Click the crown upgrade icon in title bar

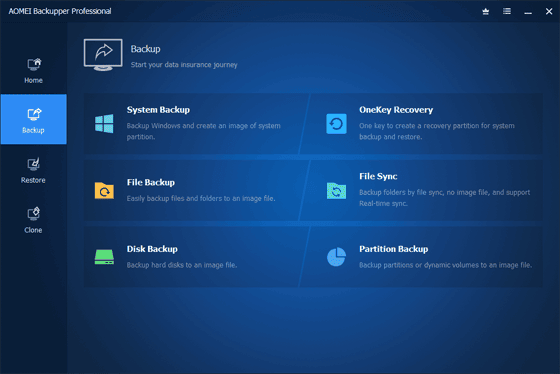(x=485, y=12)
